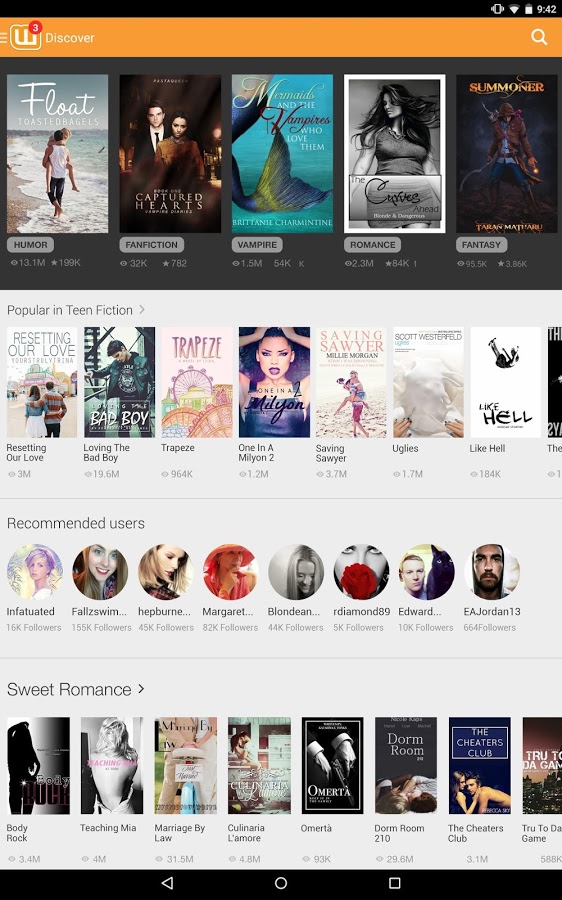
Task: Open the search magnifier icon
Action: coord(539,37)
